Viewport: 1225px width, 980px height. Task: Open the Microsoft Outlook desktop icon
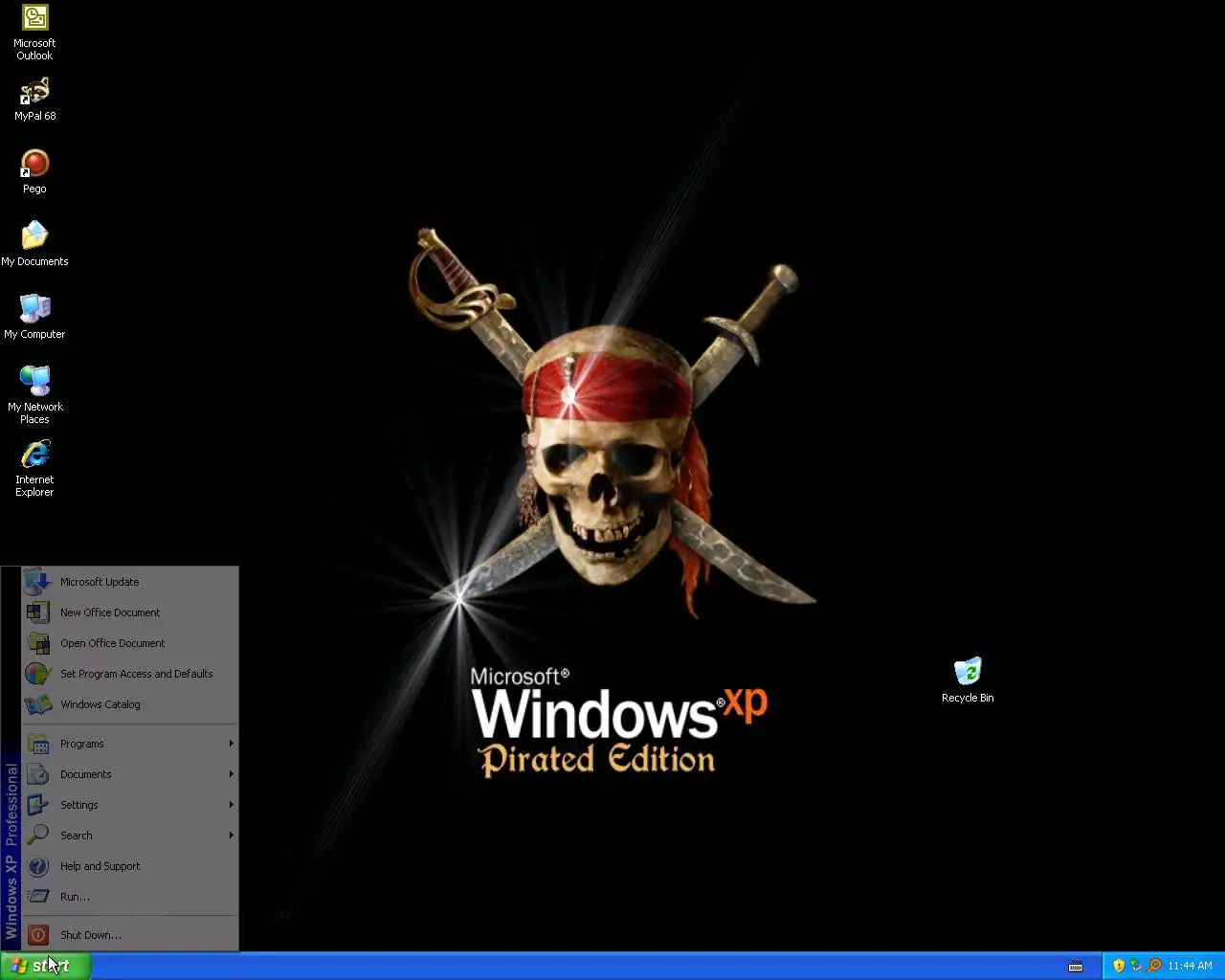pos(34,33)
